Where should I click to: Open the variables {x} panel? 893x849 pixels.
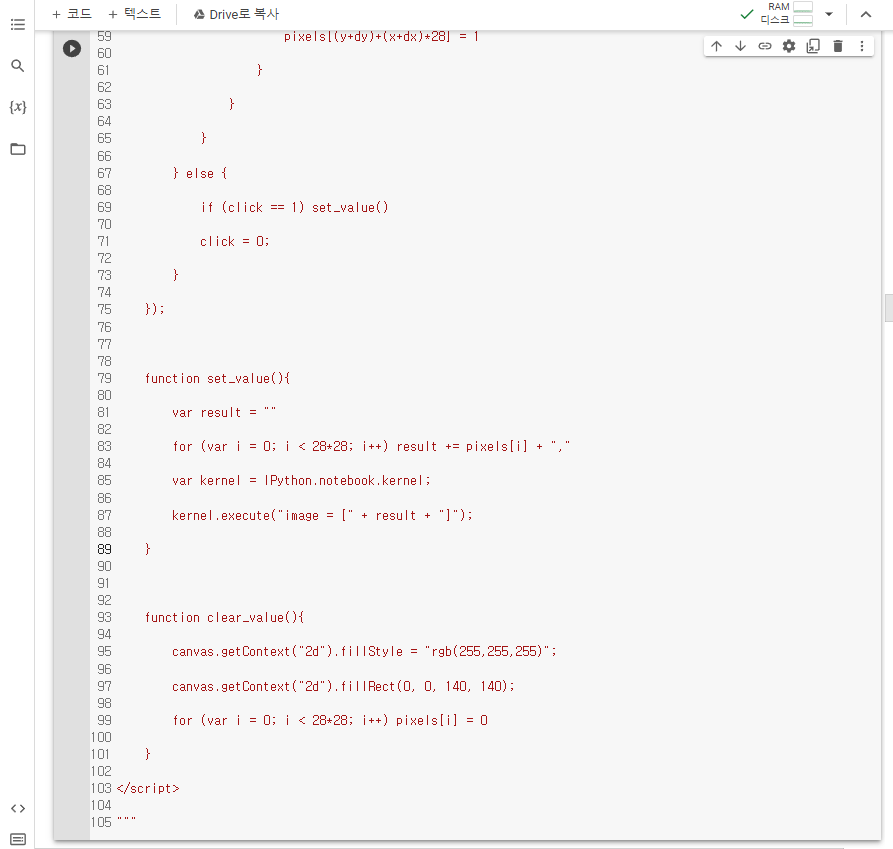click(x=18, y=107)
